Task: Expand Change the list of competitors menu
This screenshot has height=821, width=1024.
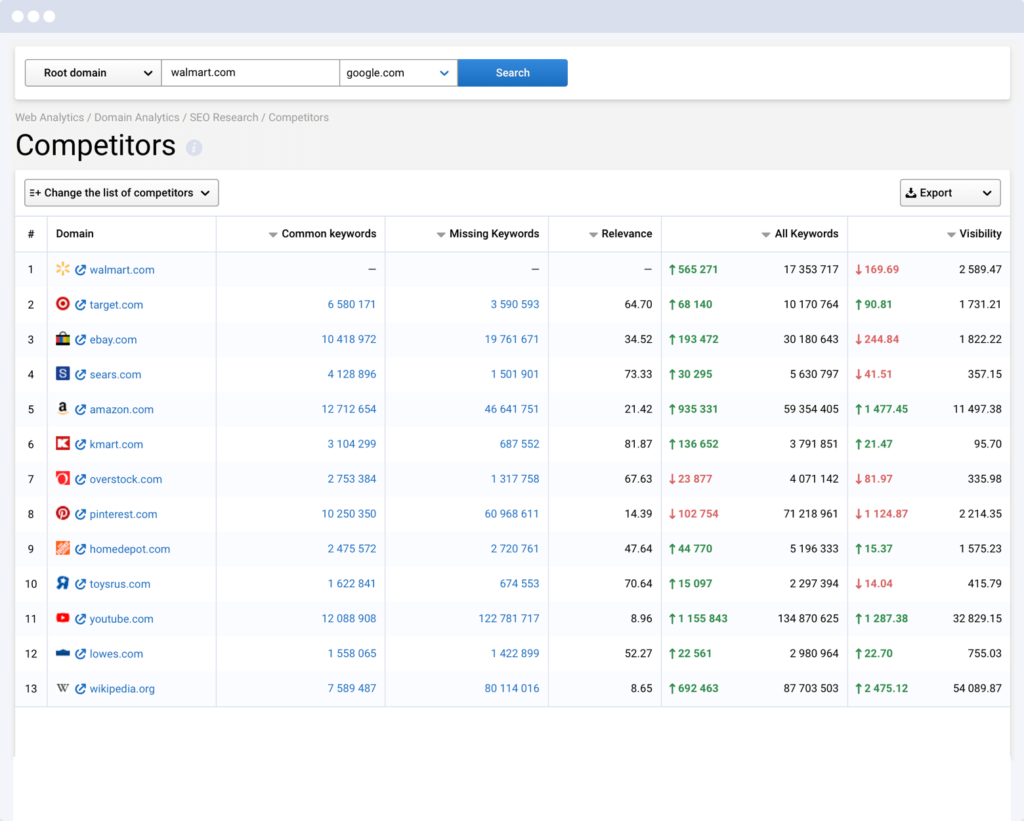Action: pyautogui.click(x=121, y=193)
